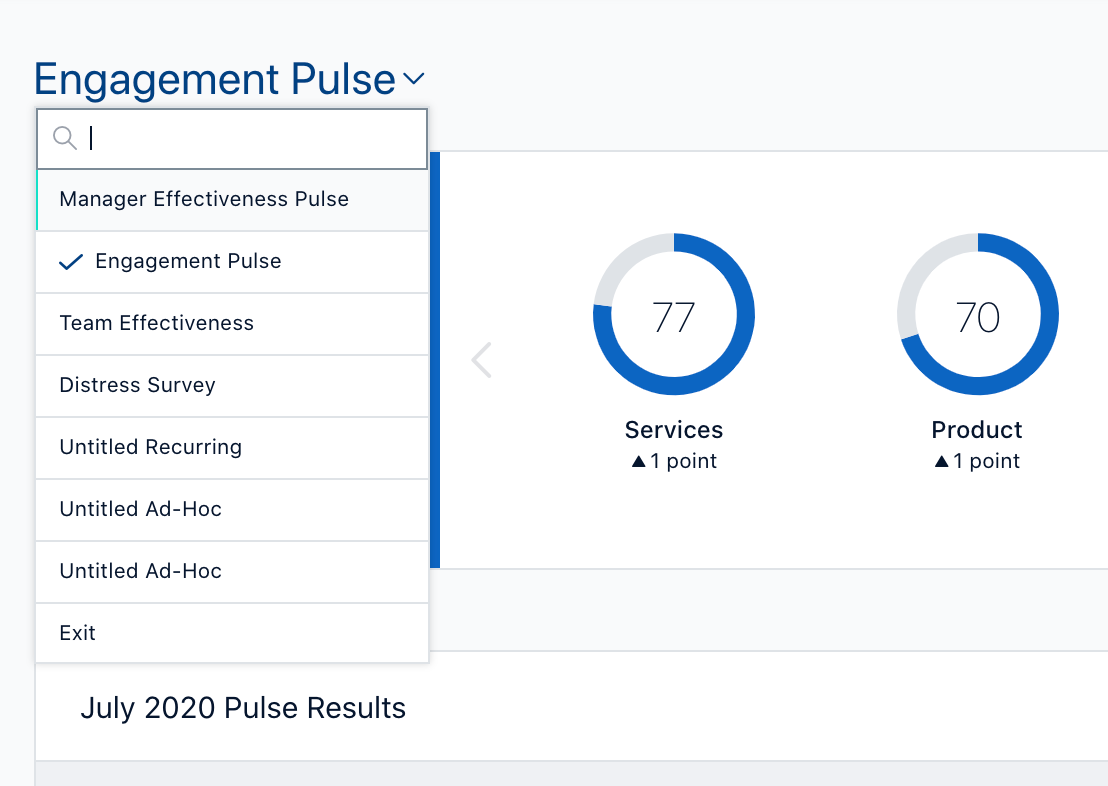1108x786 pixels.
Task: Click the July 2020 Pulse Results heading
Action: 243,708
